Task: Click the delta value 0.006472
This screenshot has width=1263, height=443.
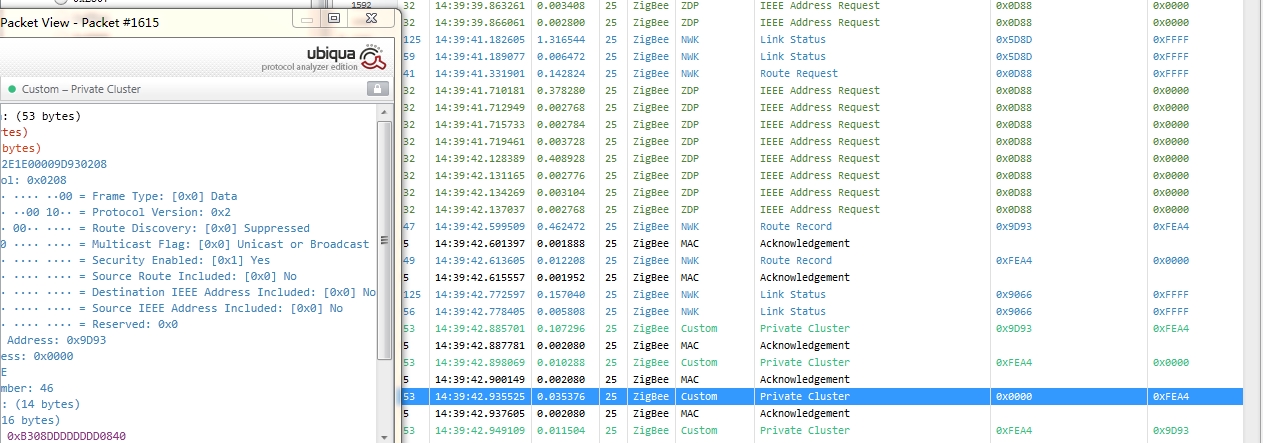Action: (560, 56)
